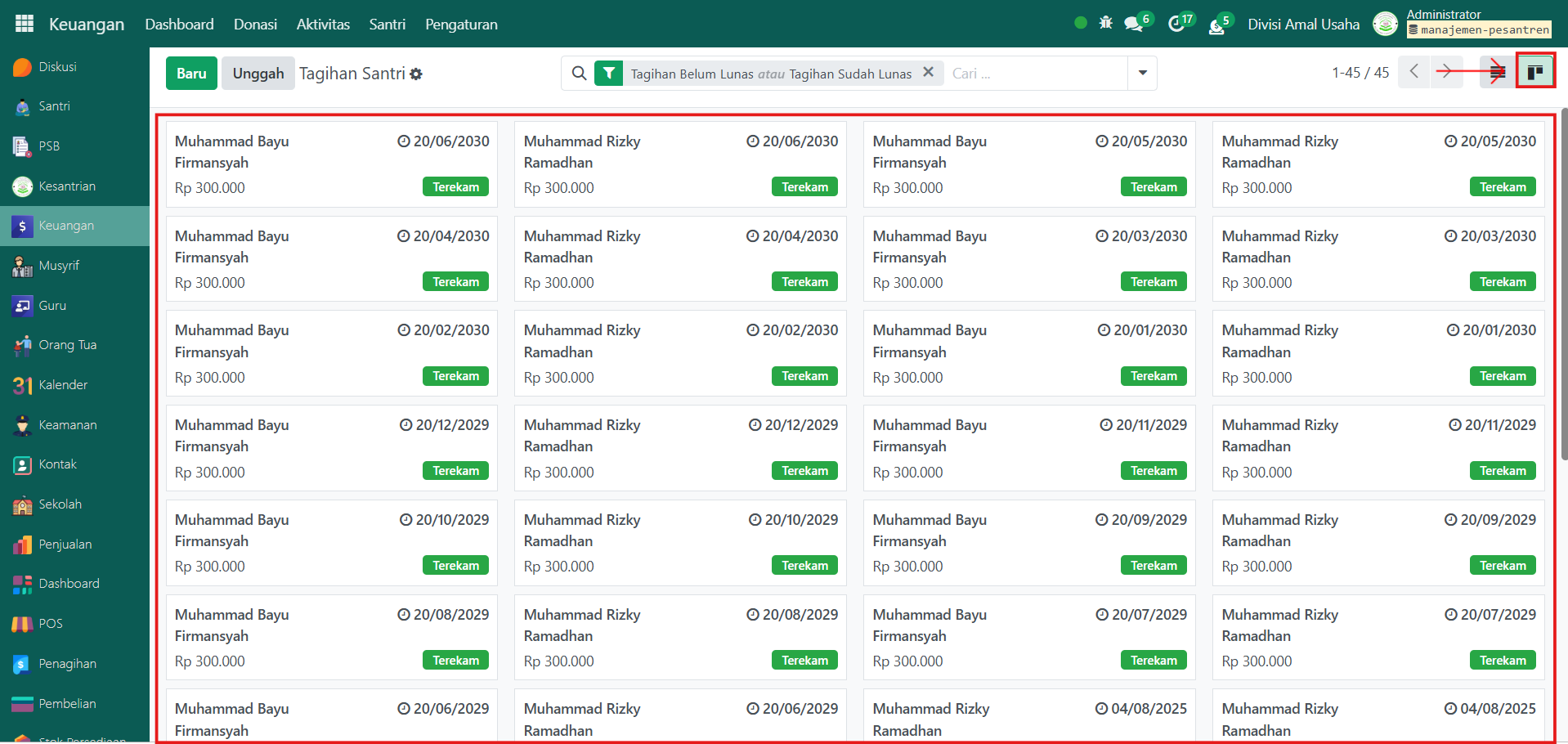1568x744 pixels.
Task: Remove the Tagihan Belum Lunas filter
Action: point(928,72)
